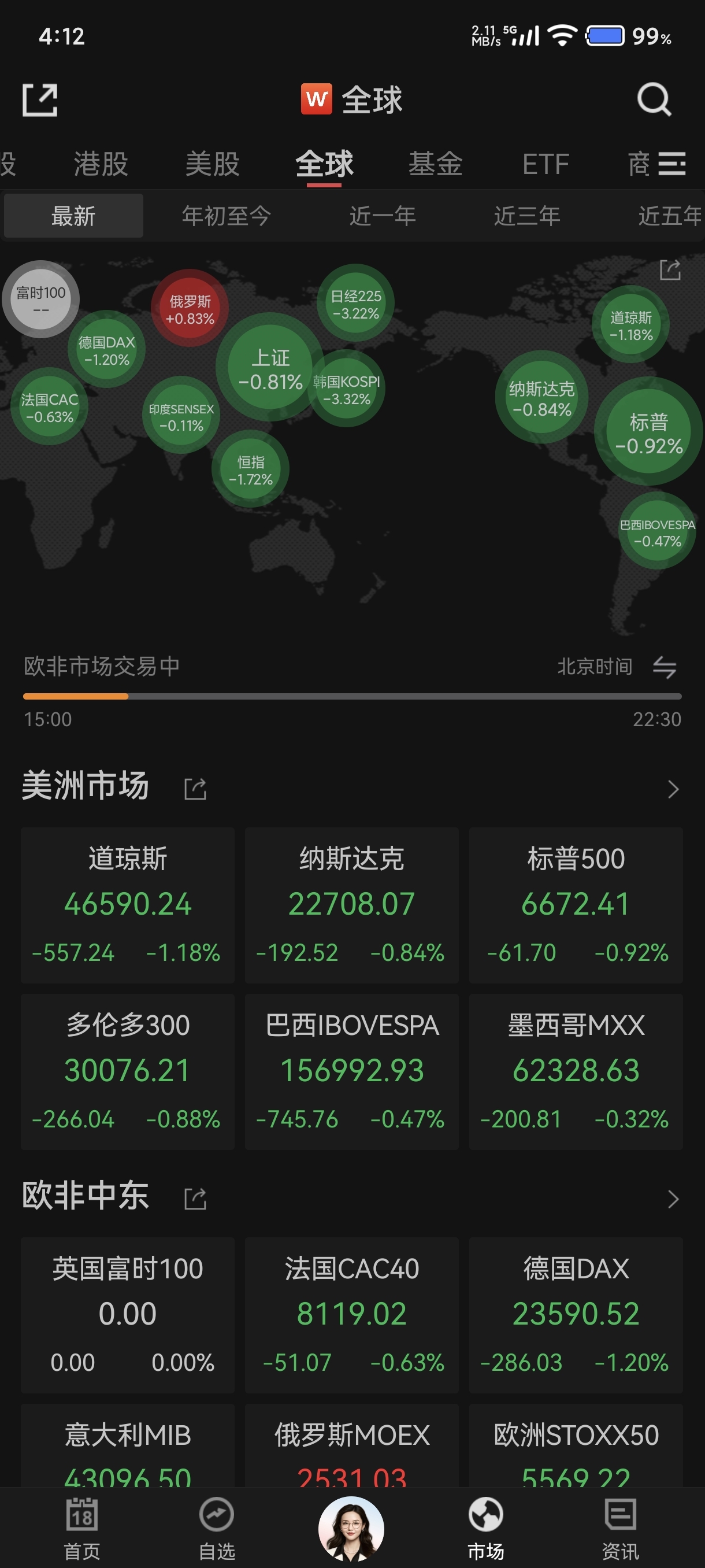
Task: Tap the 标普 -0.92% bubble
Action: [648, 431]
